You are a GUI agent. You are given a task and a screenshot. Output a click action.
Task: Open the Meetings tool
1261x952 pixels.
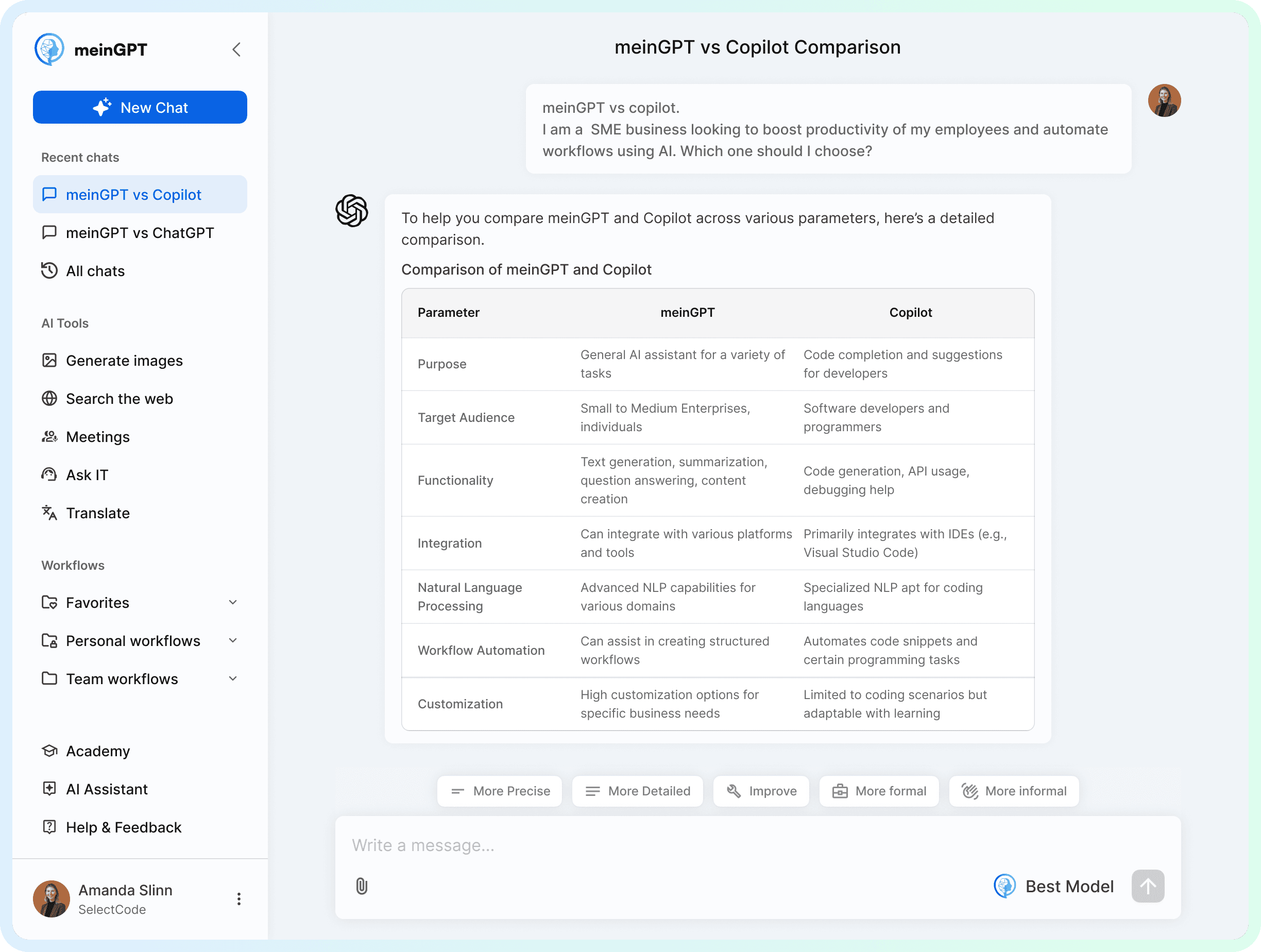(140, 437)
